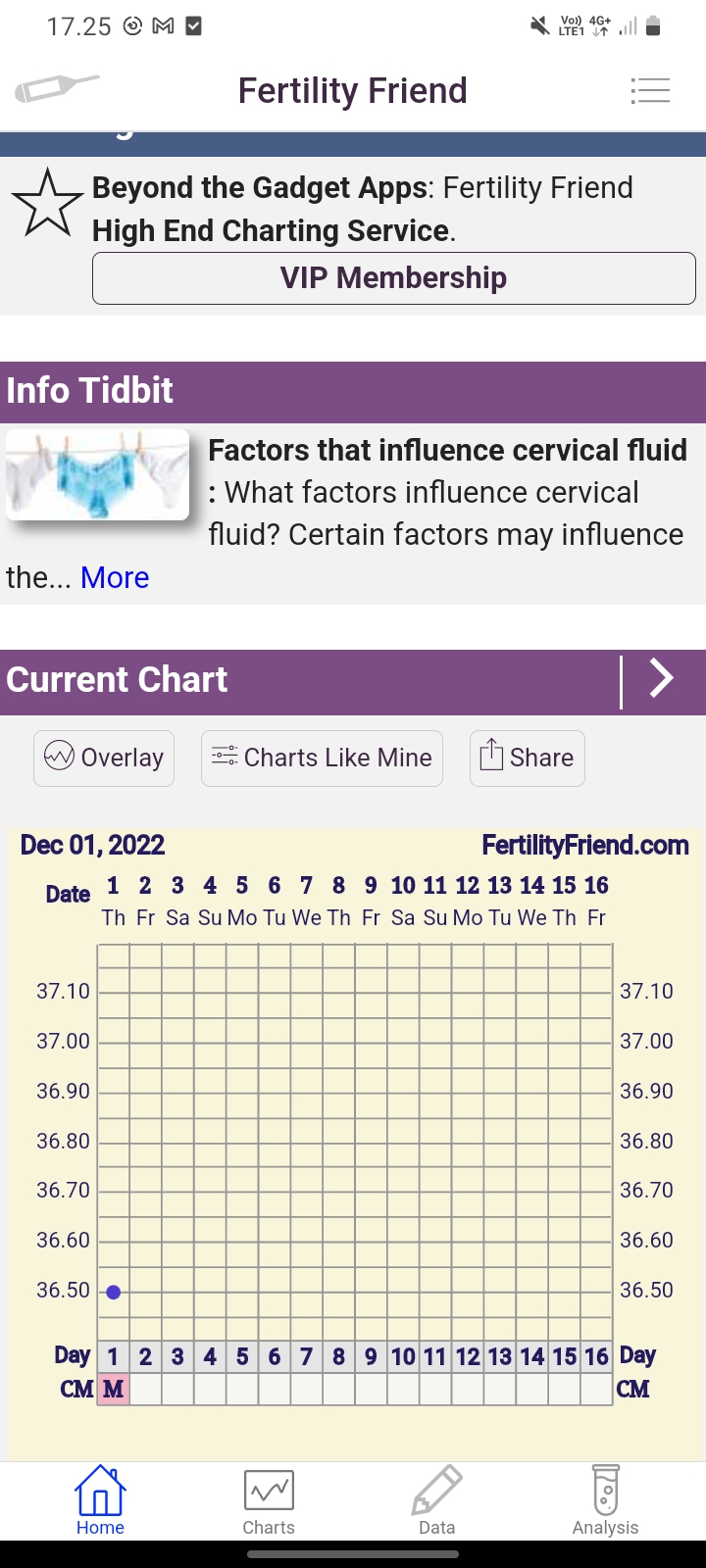706x1568 pixels.
Task: Switch to the Charts tab
Action: click(x=269, y=1499)
